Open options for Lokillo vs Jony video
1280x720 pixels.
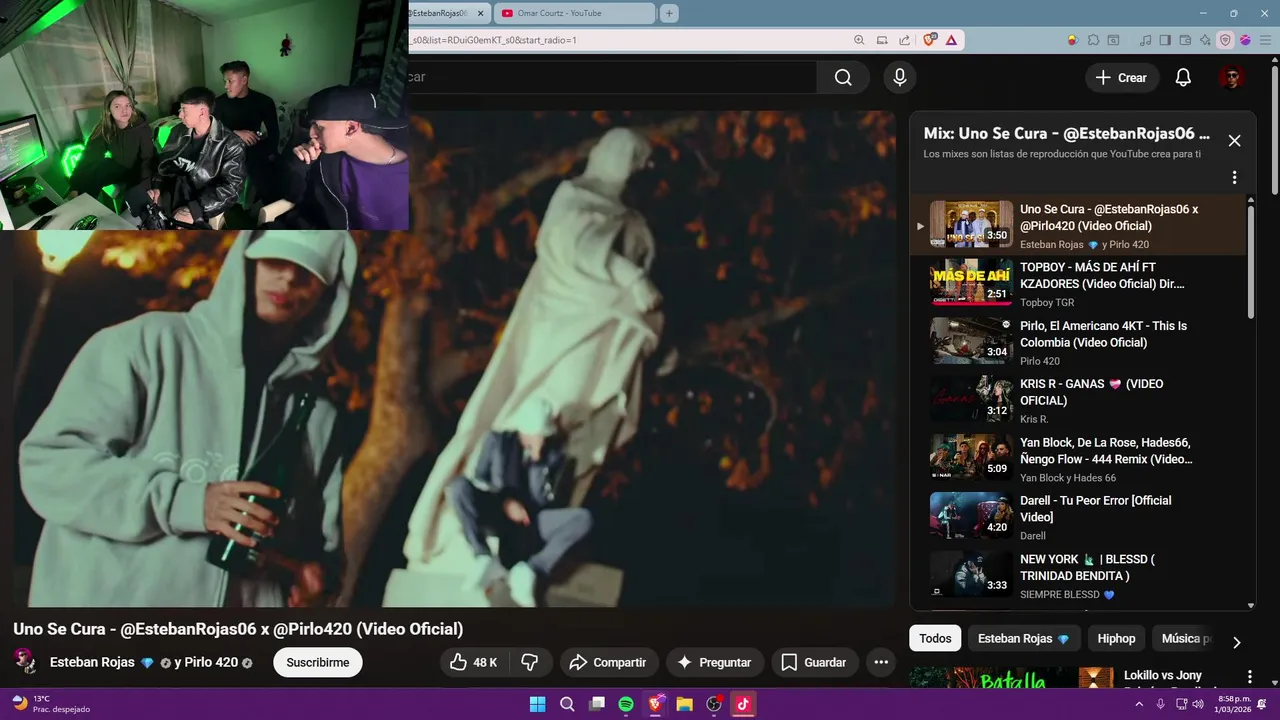pos(1249,677)
